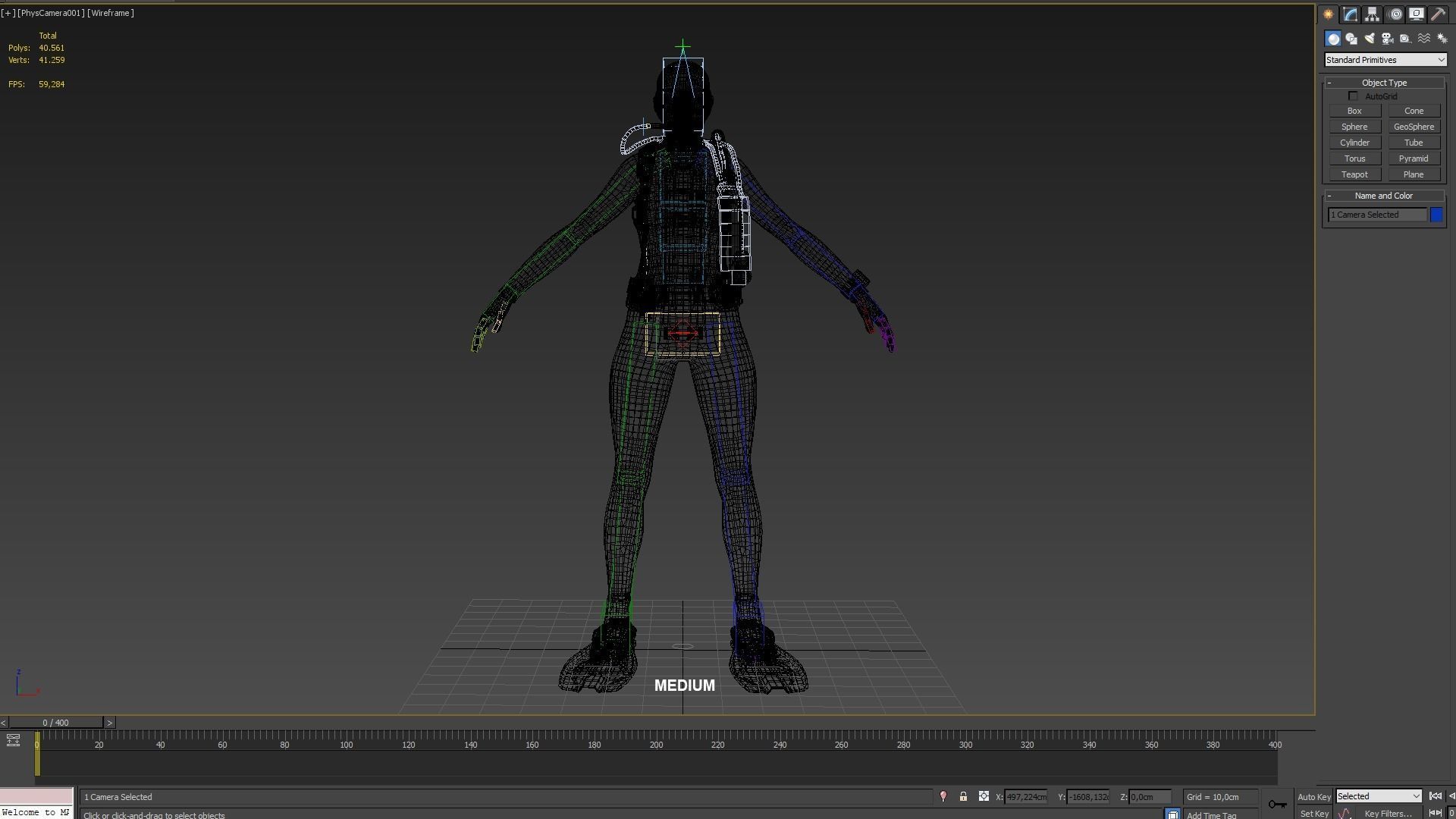Toggle the Isolate Selection light bulb icon
The height and width of the screenshot is (819, 1456).
coord(943,796)
